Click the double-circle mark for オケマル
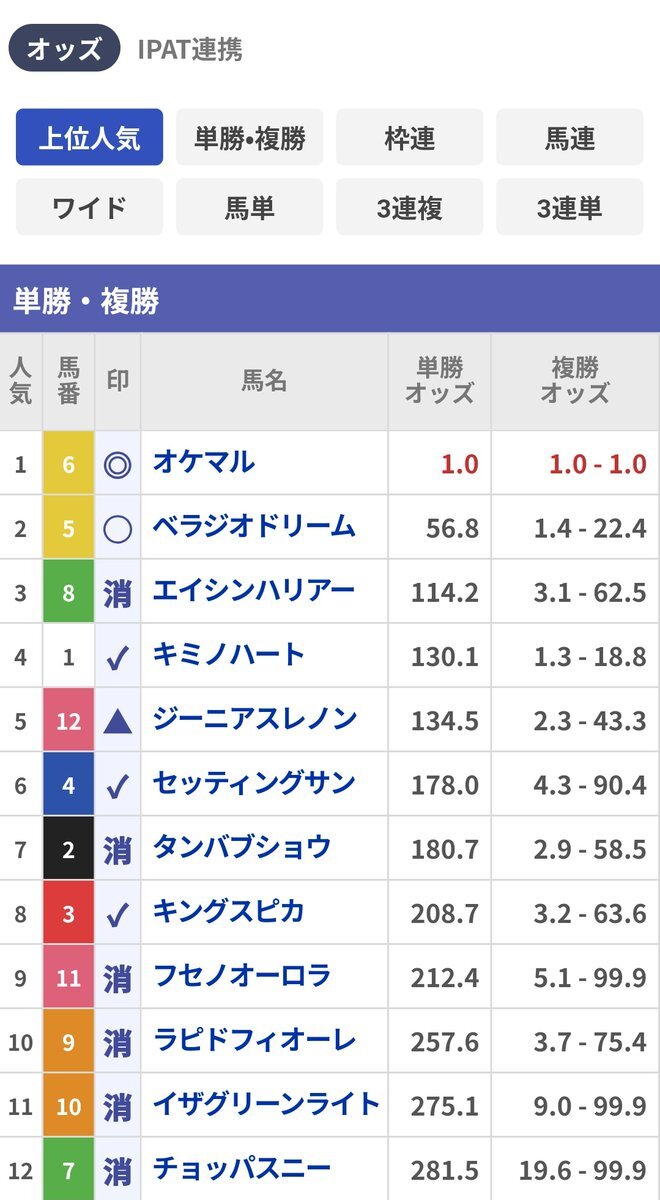The height and width of the screenshot is (1200, 660). tap(118, 464)
